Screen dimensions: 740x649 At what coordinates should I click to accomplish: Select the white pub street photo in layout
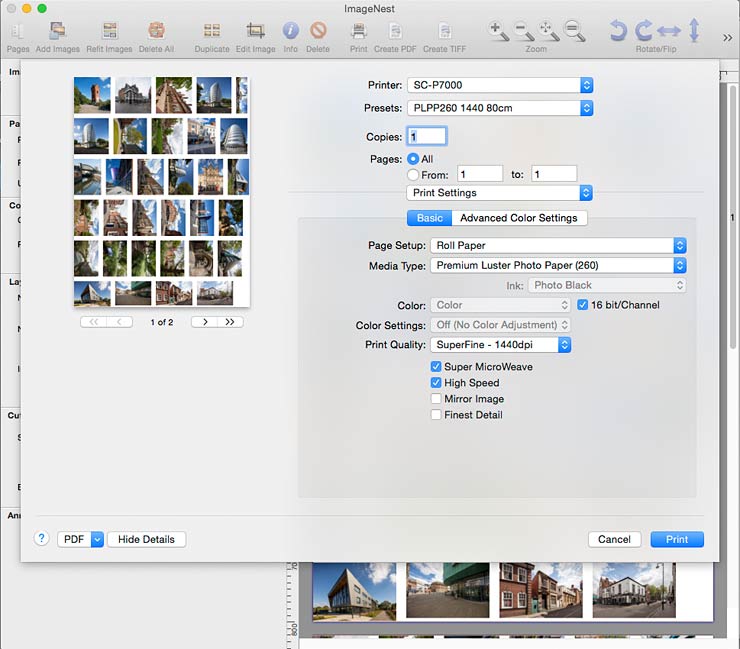pyautogui.click(x=634, y=590)
